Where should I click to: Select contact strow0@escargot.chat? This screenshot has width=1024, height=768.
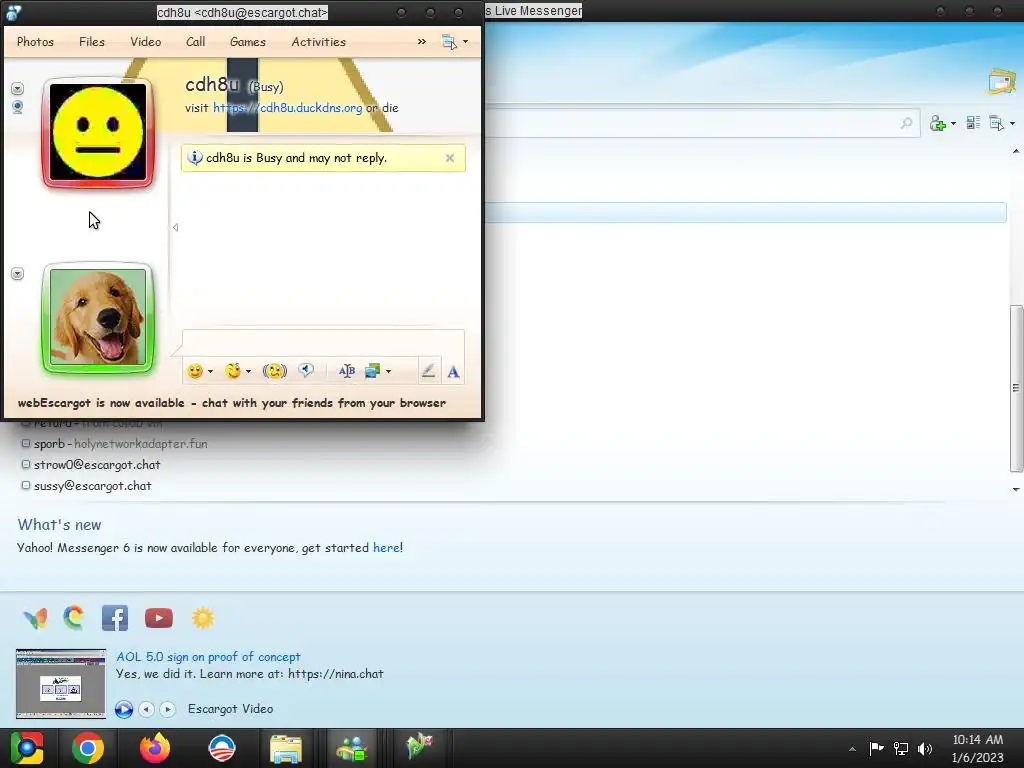(91, 464)
